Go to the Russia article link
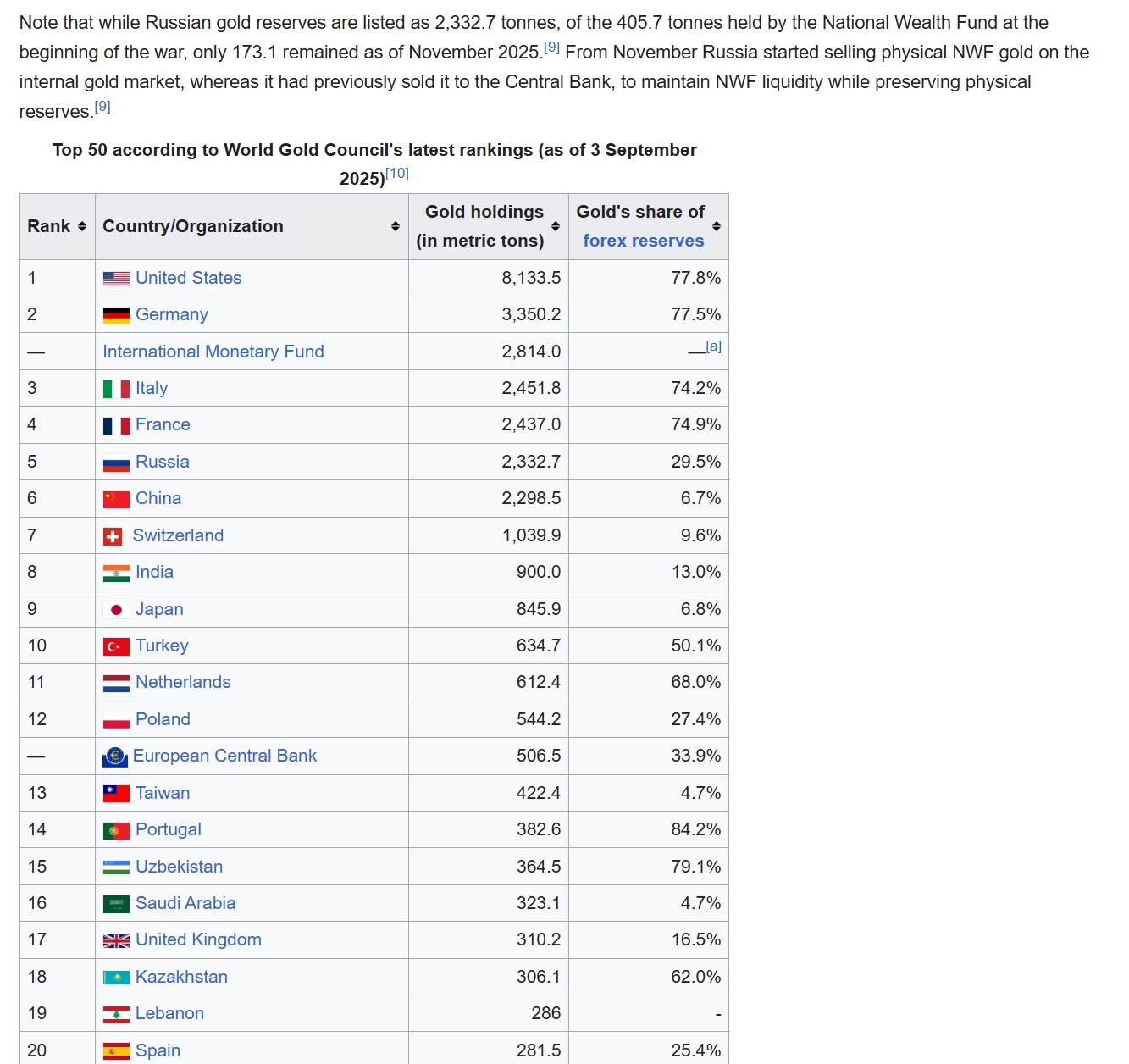 [x=163, y=462]
